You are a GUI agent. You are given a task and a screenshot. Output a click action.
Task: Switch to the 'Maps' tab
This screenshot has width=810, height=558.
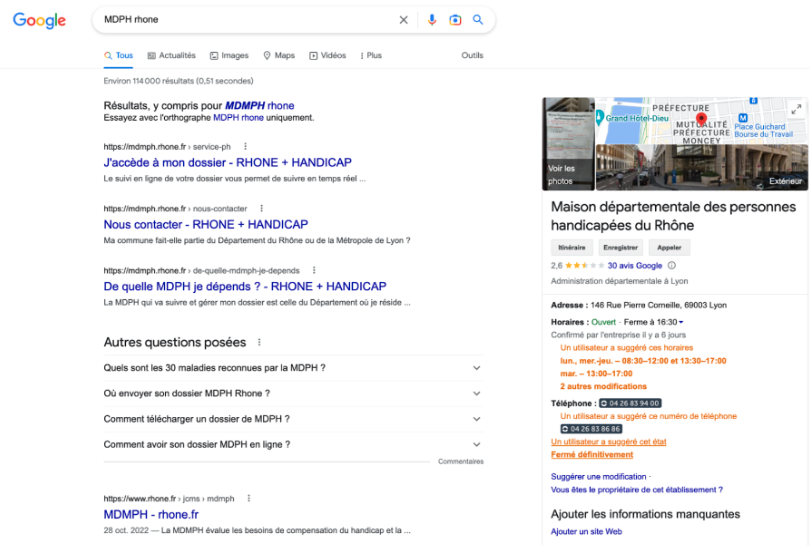[279, 55]
